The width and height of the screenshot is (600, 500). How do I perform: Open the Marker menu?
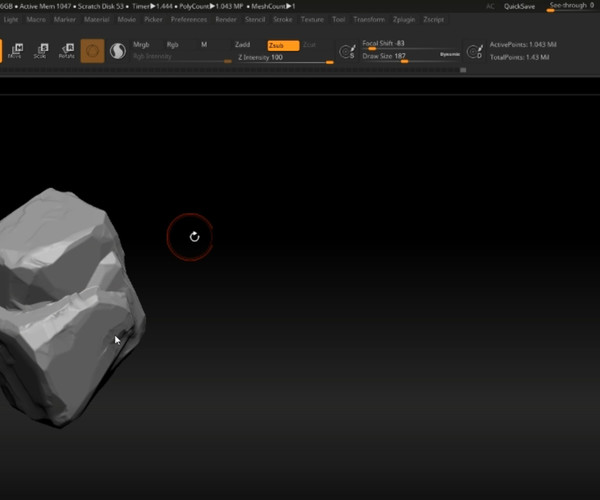65,19
